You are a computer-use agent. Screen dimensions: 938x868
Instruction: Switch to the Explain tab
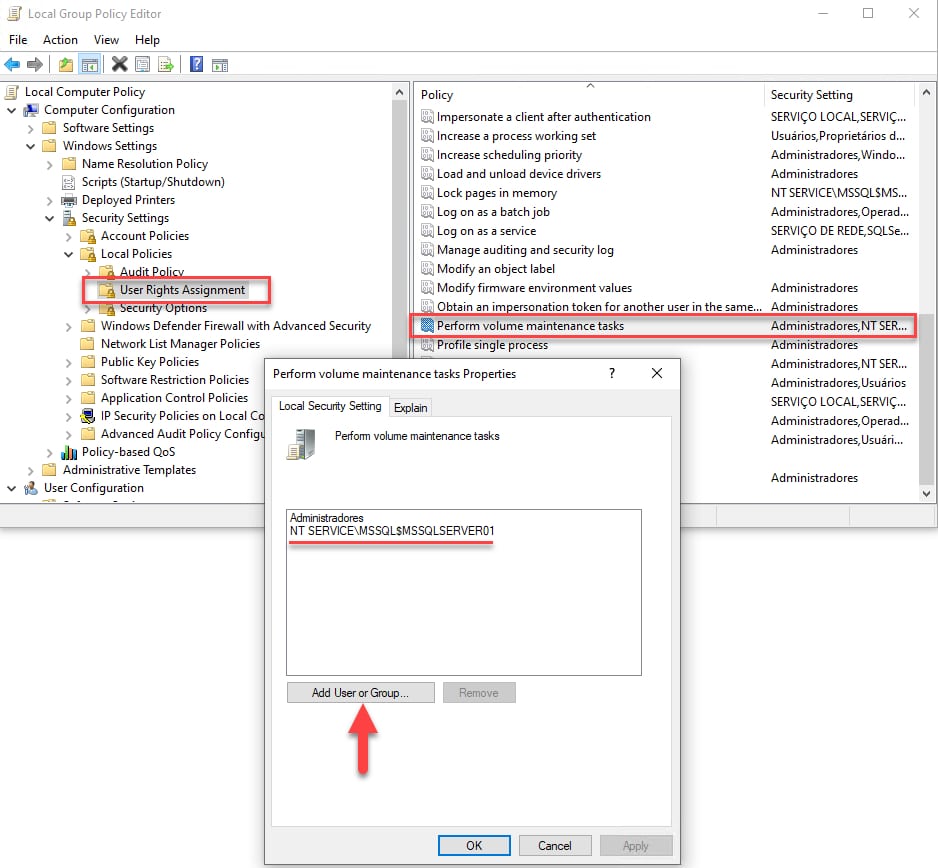click(410, 407)
